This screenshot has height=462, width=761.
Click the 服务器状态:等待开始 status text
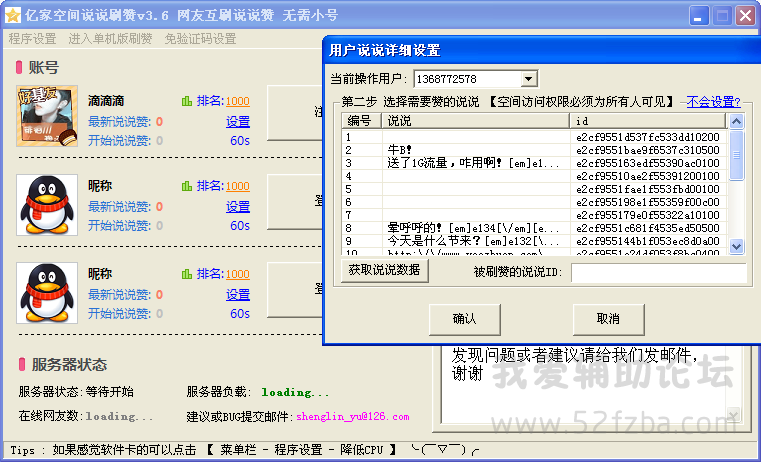(76, 392)
